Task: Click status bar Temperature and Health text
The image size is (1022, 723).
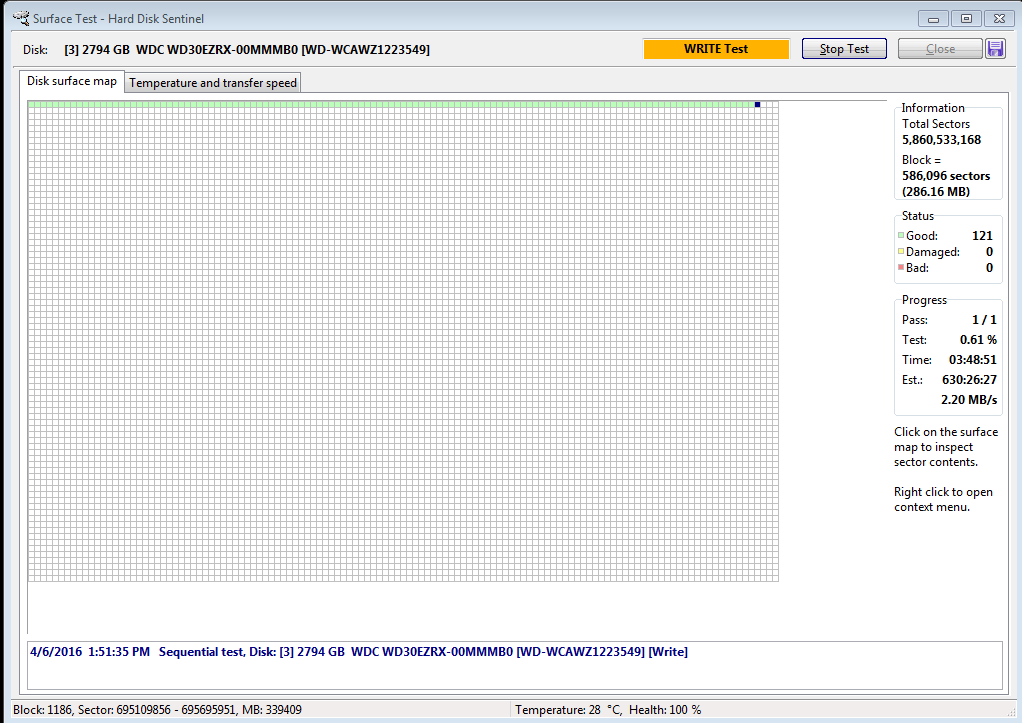Action: [x=607, y=709]
